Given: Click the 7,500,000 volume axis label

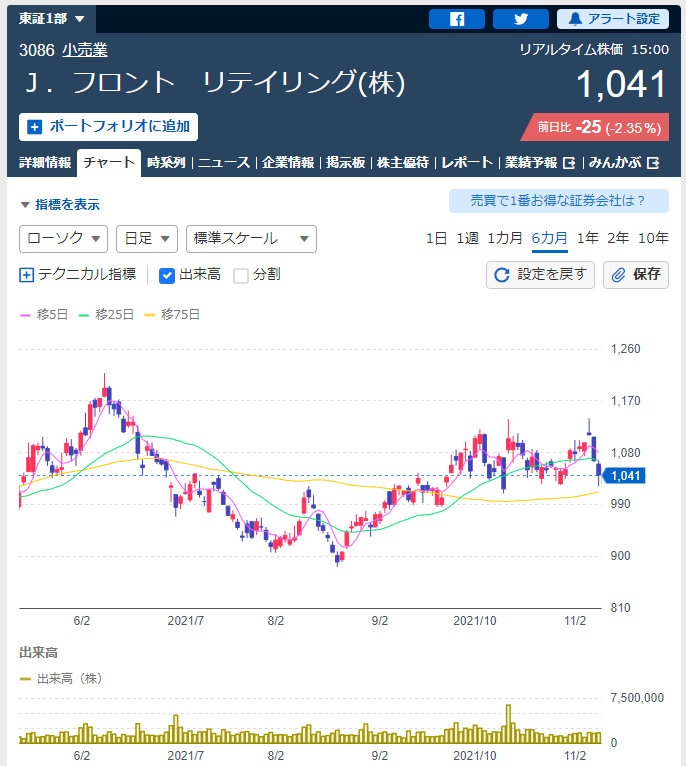Looking at the screenshot, I should [x=637, y=698].
